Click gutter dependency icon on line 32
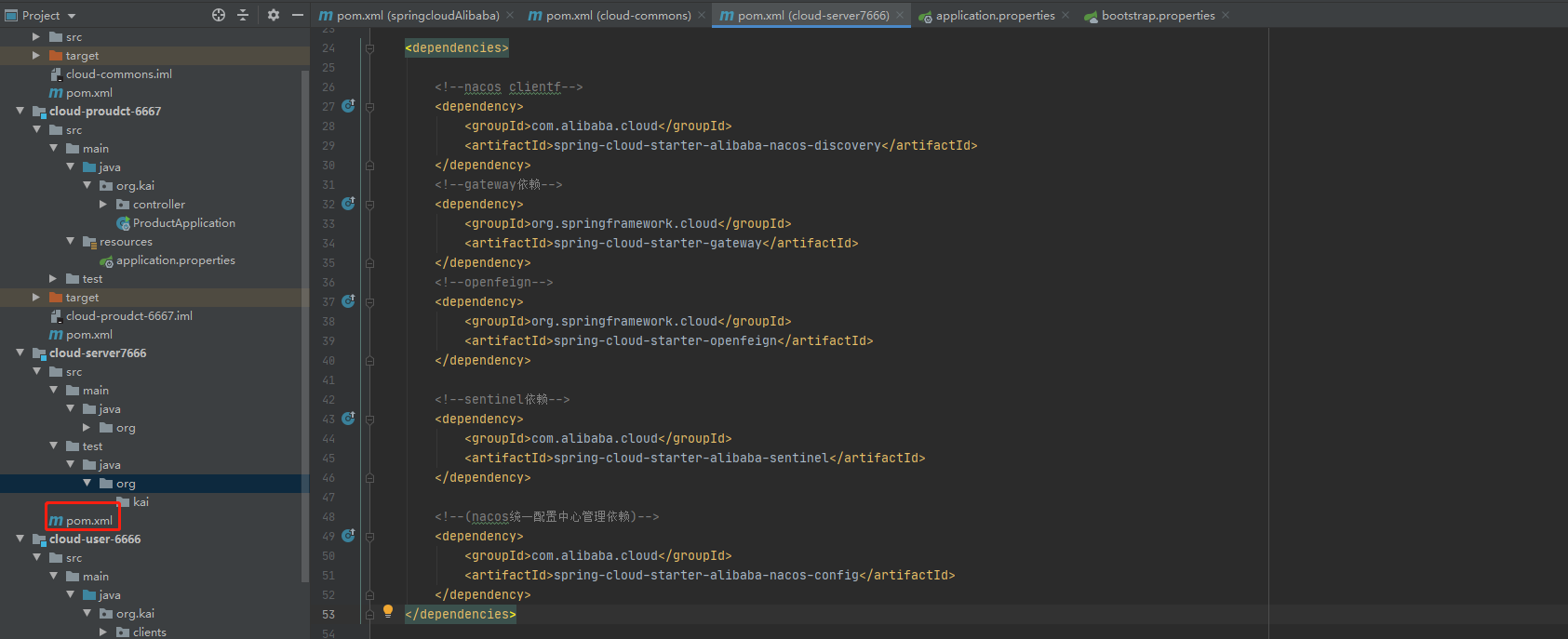This screenshot has width=1568, height=639. pyautogui.click(x=348, y=204)
